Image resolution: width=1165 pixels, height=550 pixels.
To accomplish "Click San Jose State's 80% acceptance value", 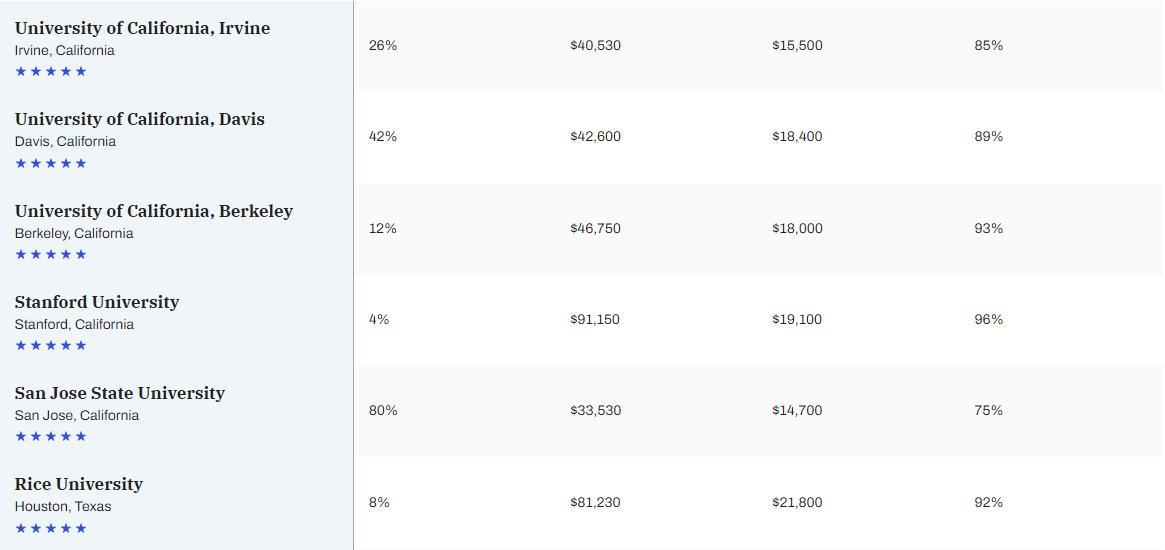I will tap(383, 411).
